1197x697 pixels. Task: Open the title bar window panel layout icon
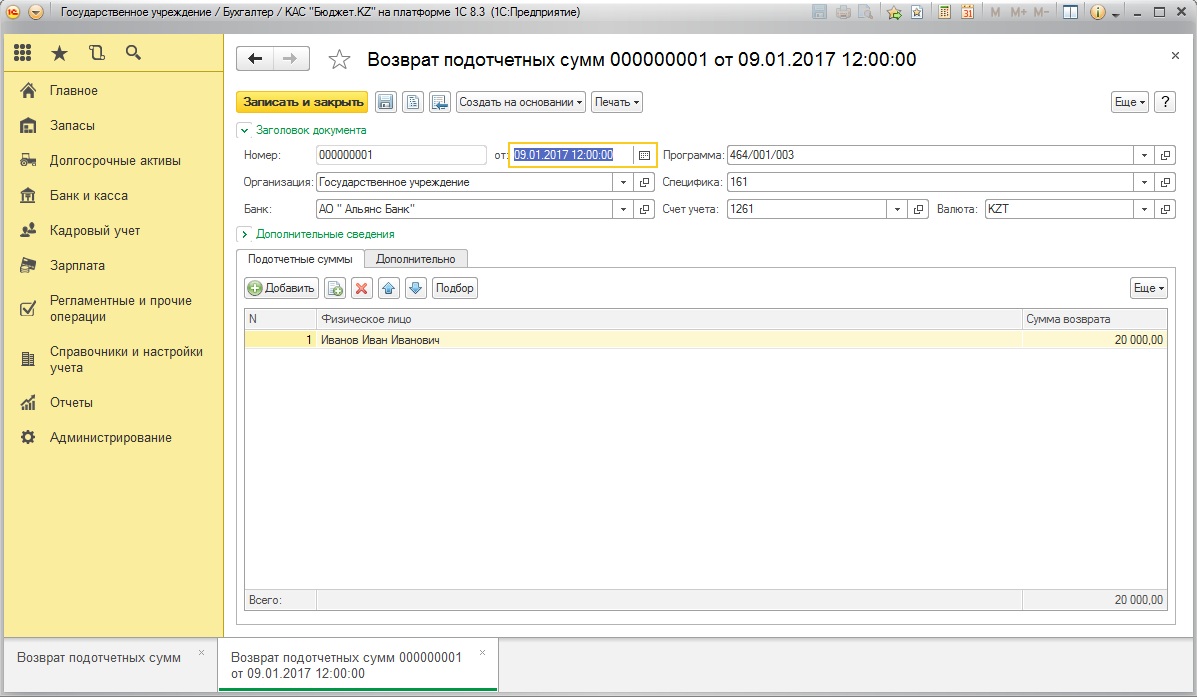[x=1070, y=12]
